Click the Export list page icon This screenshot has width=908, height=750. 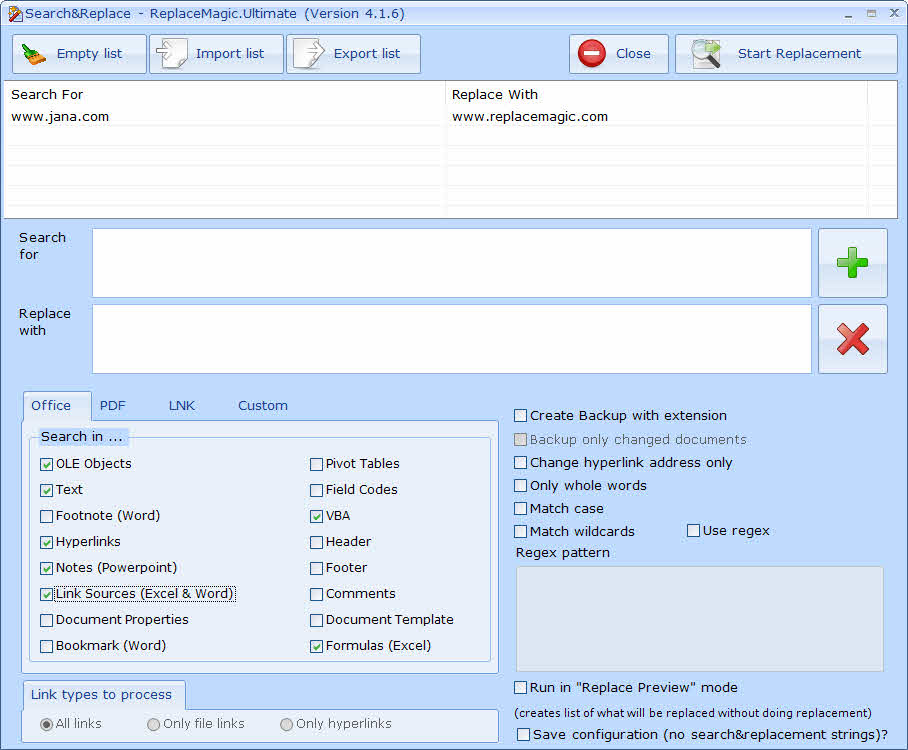[x=309, y=53]
